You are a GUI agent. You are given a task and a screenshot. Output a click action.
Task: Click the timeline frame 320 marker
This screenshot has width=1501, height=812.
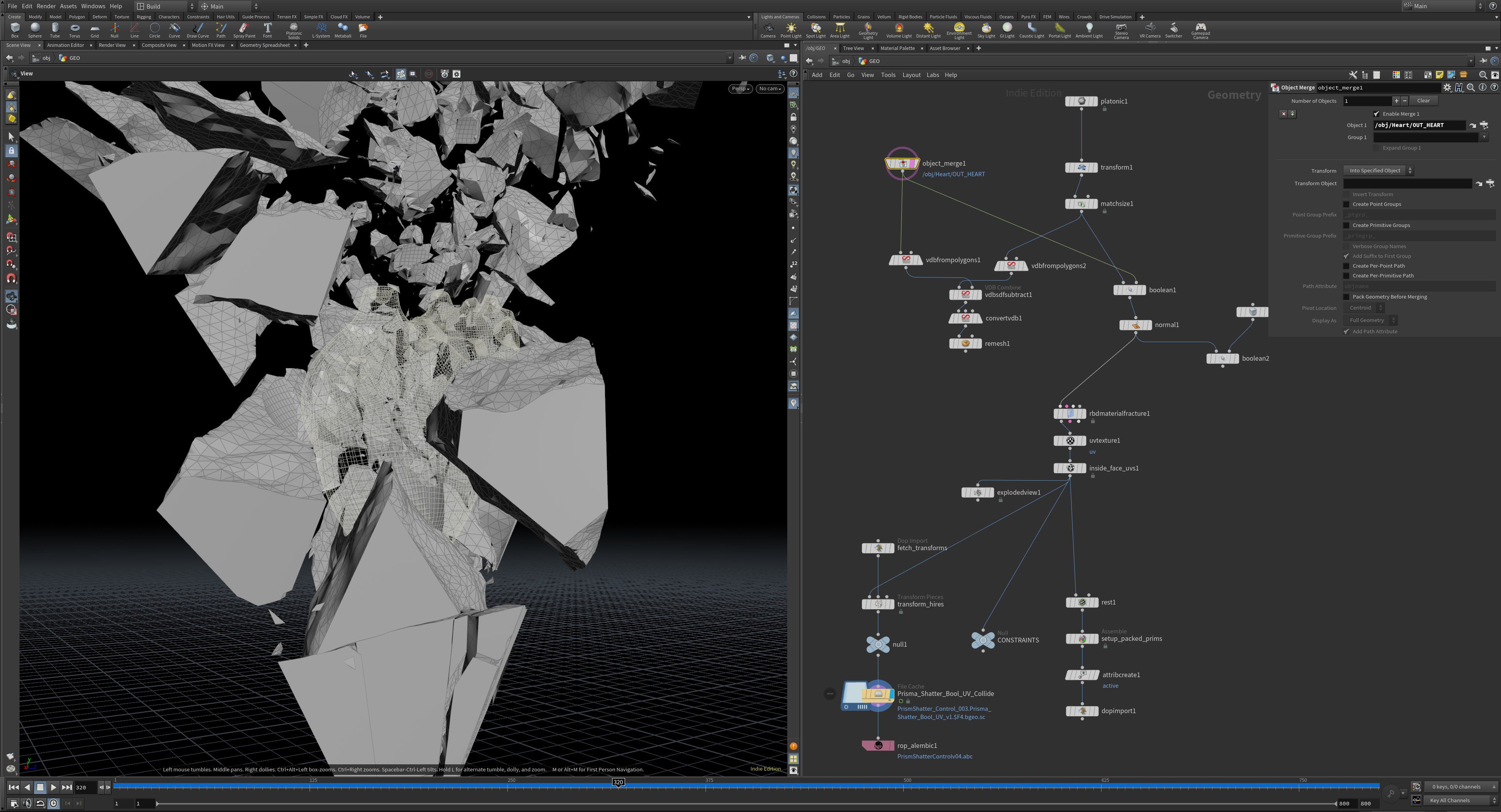[618, 782]
